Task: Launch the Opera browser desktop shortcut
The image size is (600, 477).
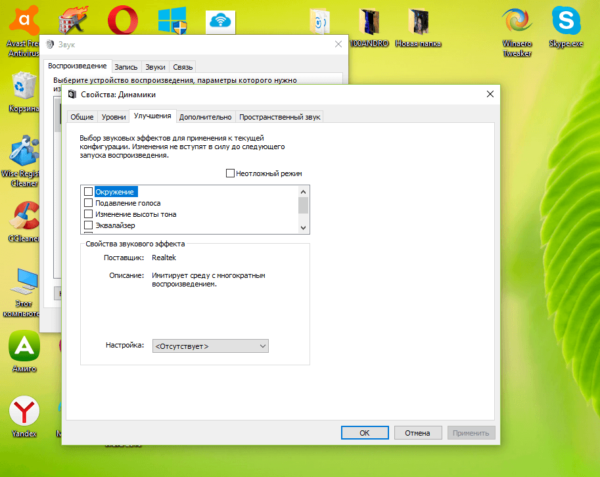Action: (x=122, y=20)
